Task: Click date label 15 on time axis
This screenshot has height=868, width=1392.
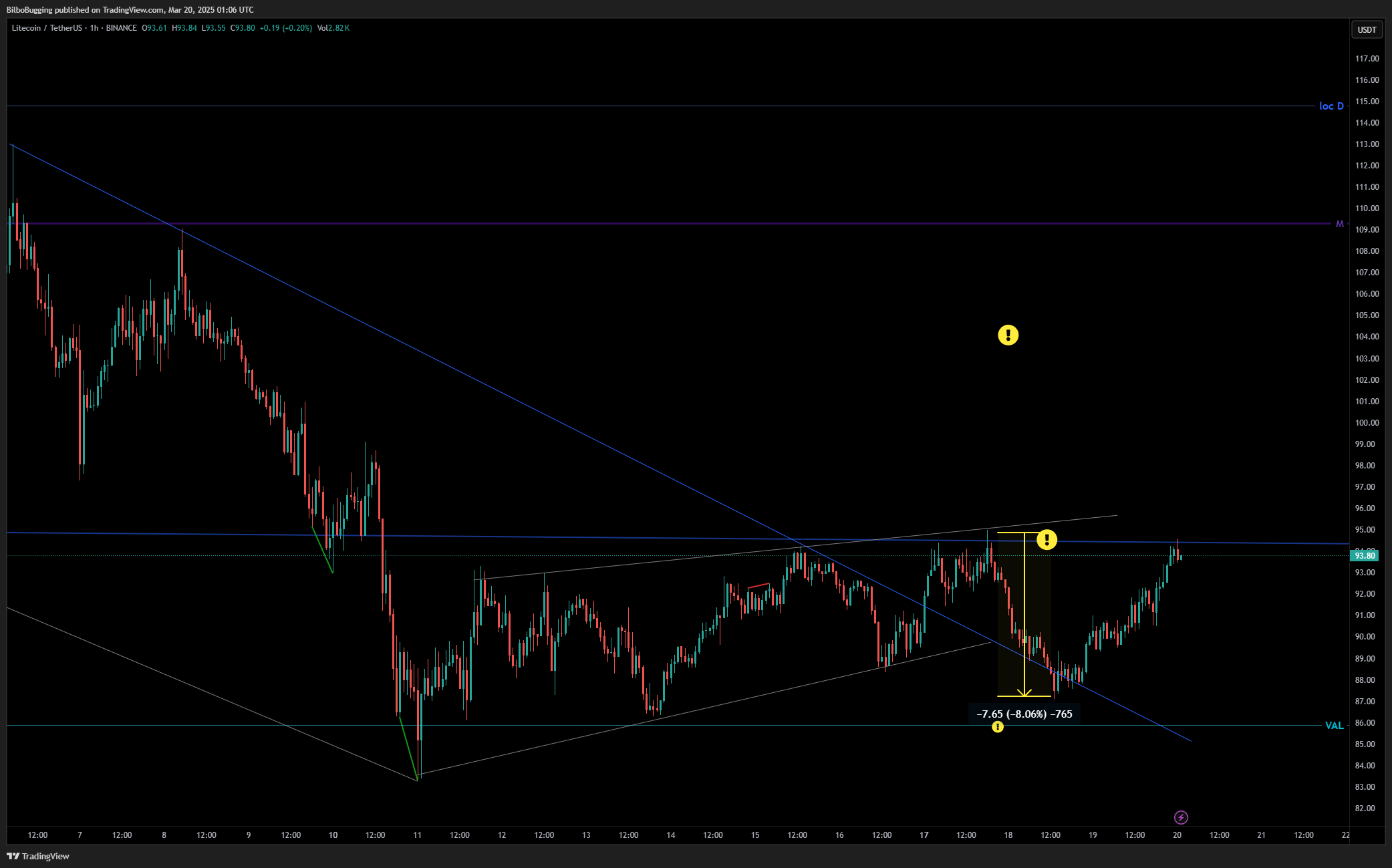Action: click(x=755, y=835)
